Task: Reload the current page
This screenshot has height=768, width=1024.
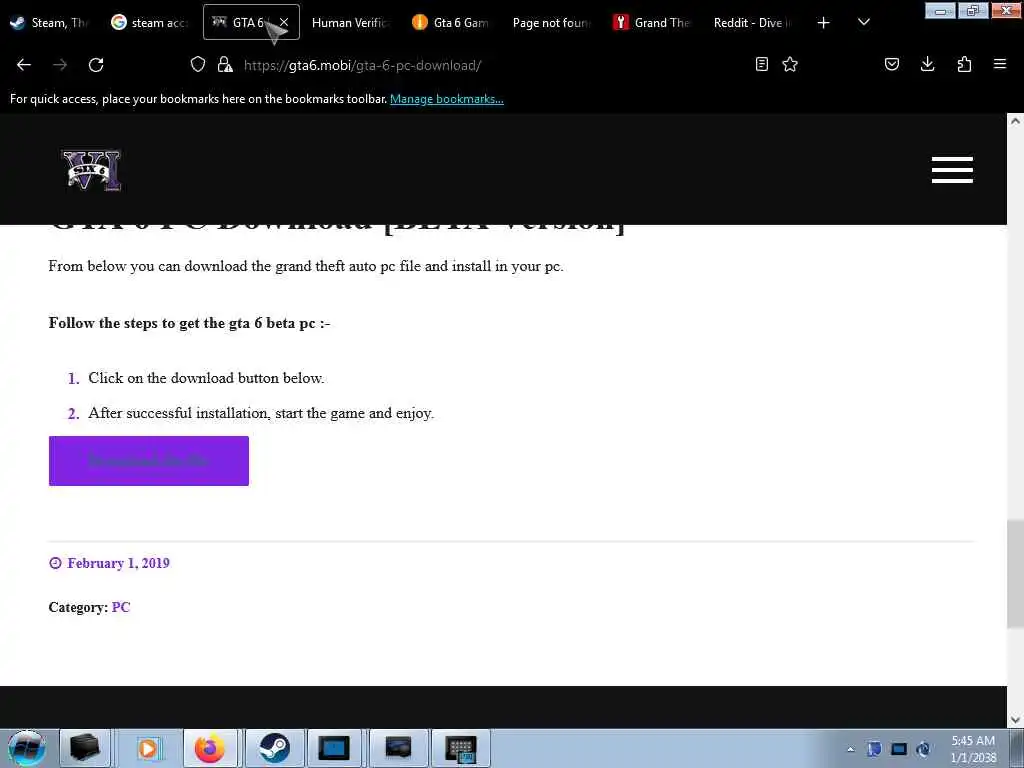Action: (96, 65)
